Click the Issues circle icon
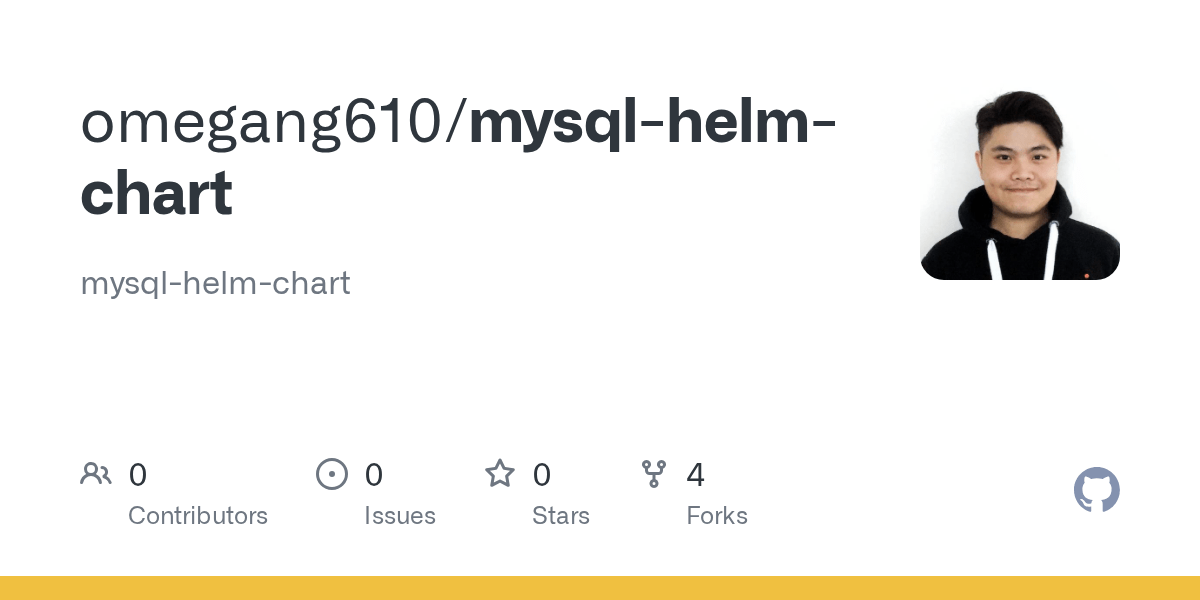1200x600 pixels. coord(332,474)
